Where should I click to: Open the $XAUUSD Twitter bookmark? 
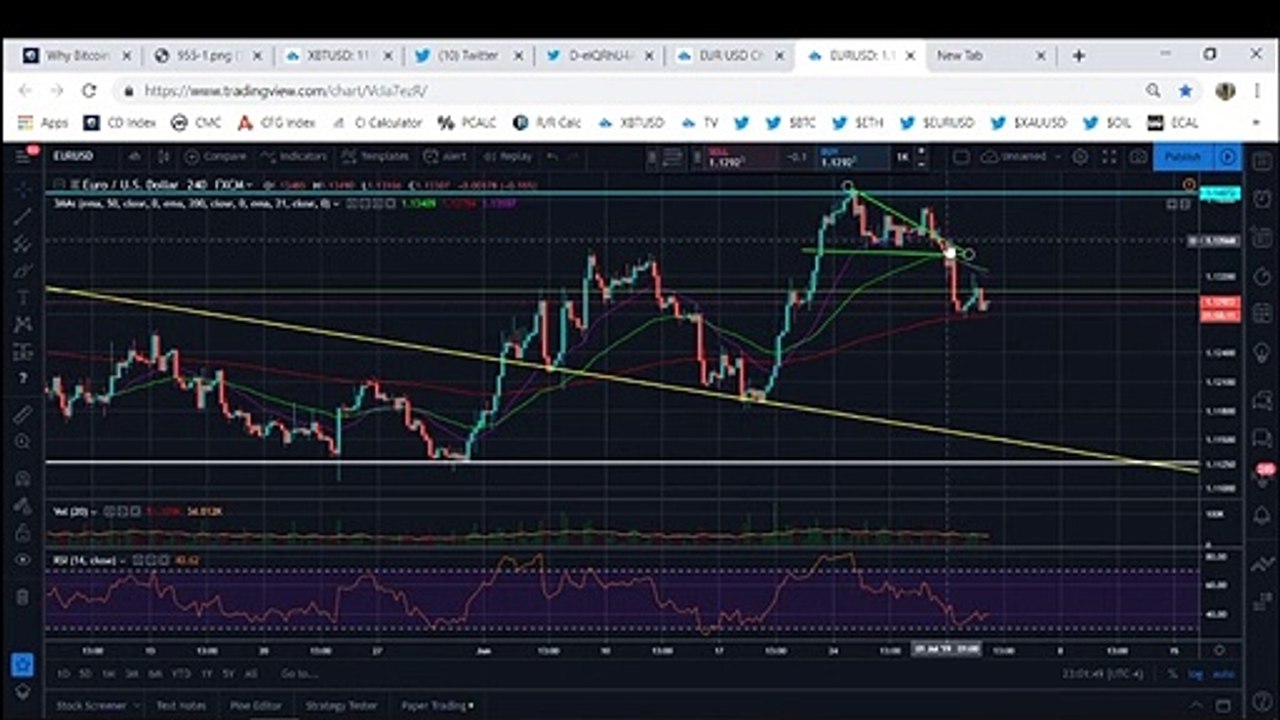click(x=1028, y=123)
